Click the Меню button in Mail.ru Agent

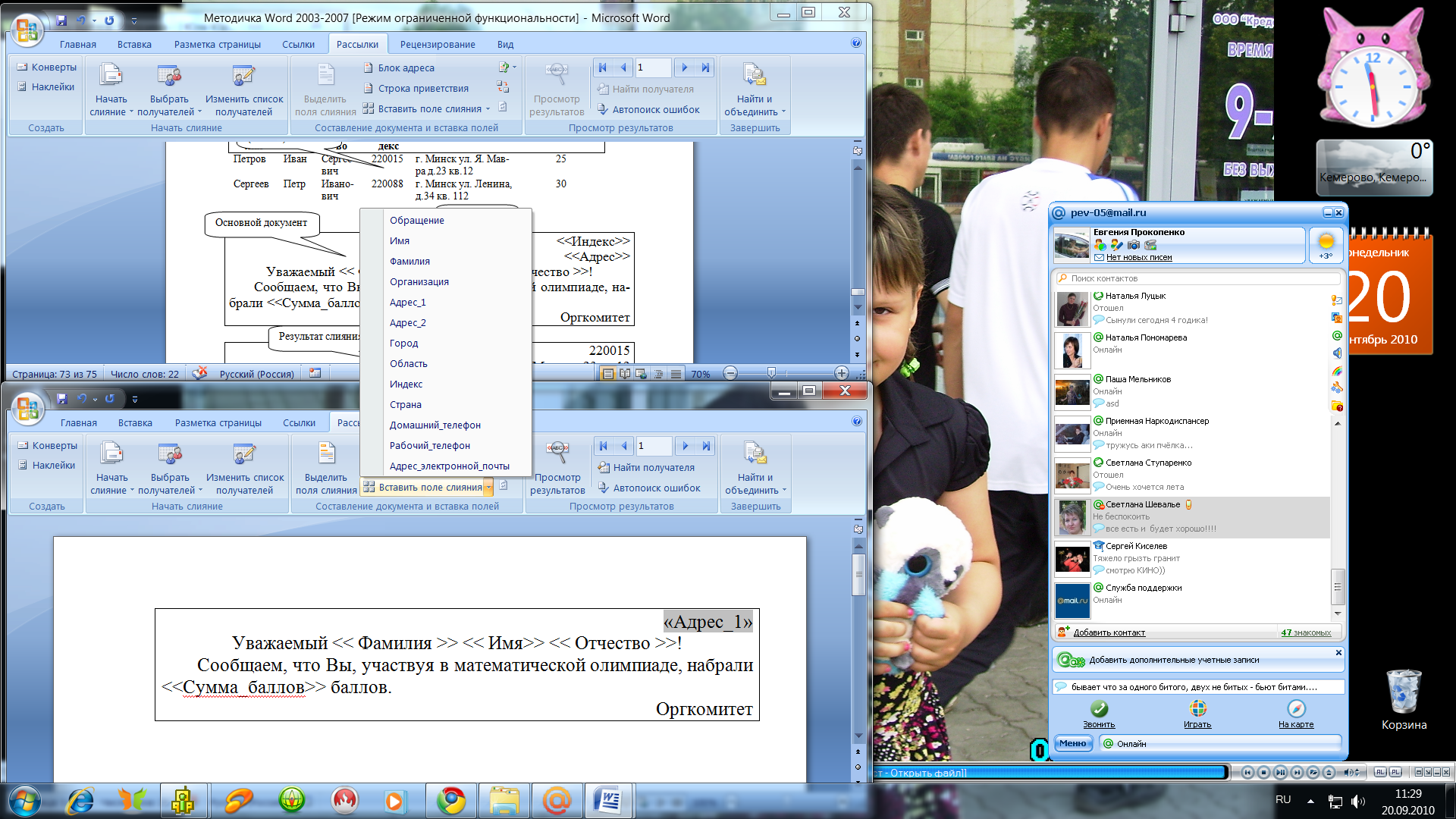tap(1072, 743)
